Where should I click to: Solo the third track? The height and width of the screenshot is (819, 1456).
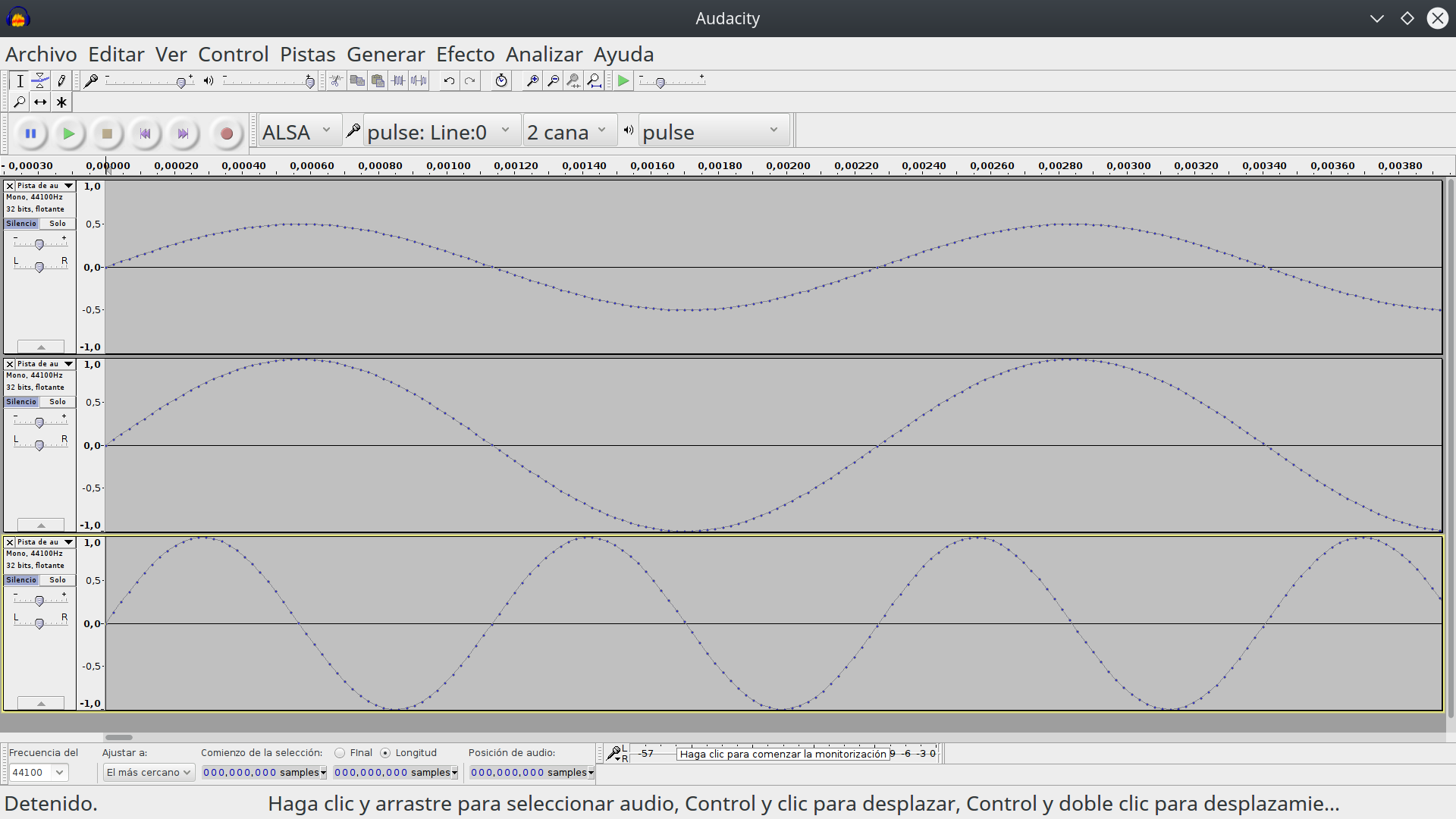click(58, 580)
